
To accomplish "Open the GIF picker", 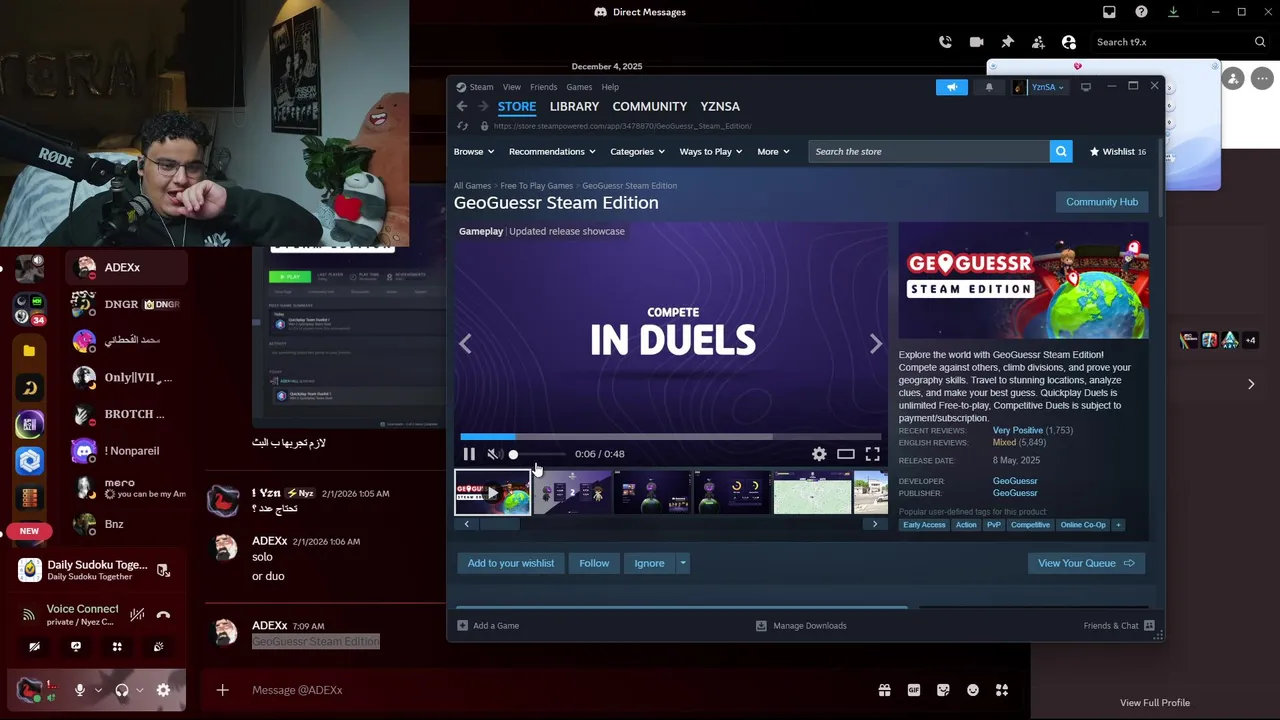I will 913,690.
